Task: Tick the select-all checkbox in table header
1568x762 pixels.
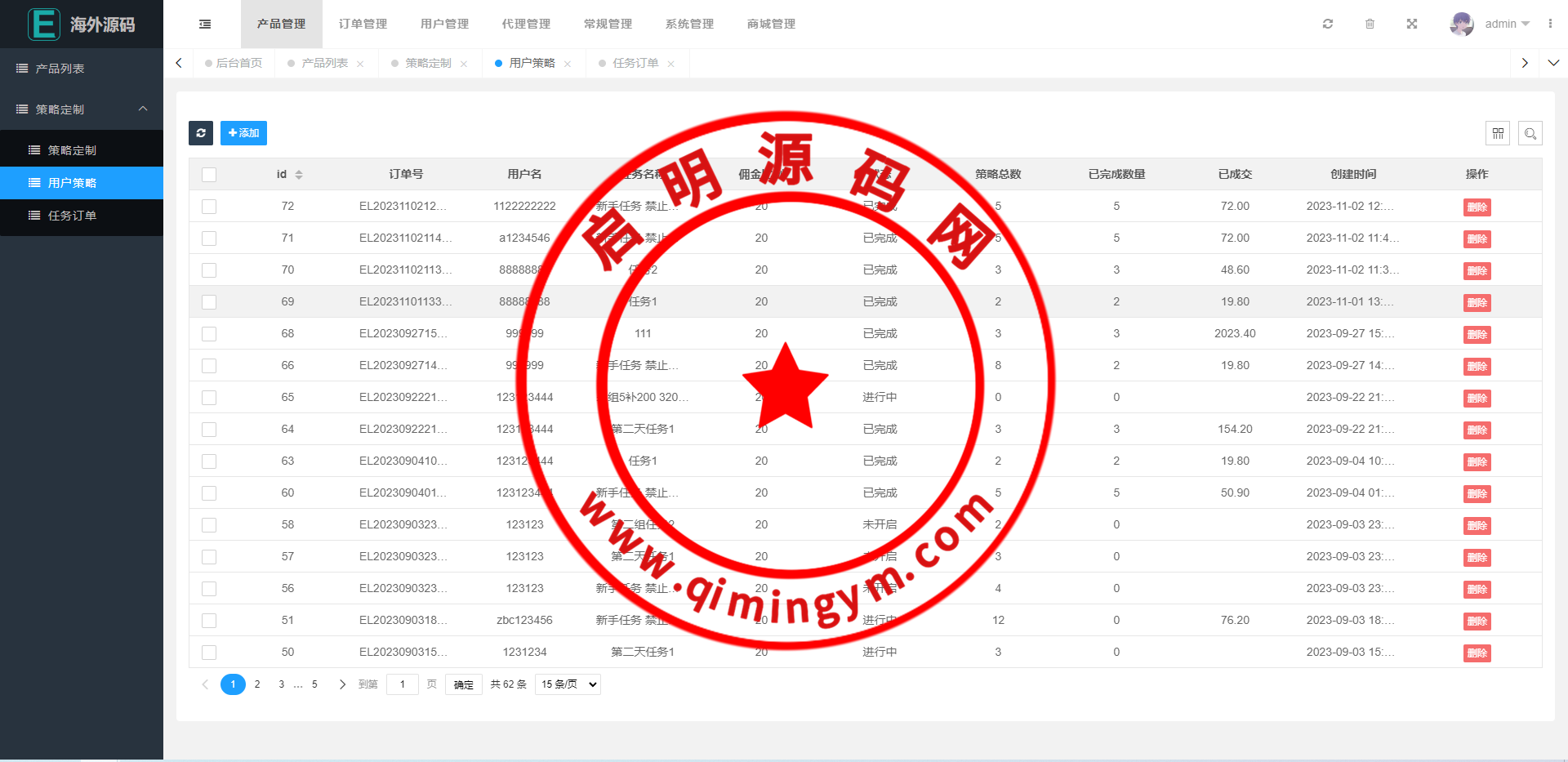Action: click(209, 175)
